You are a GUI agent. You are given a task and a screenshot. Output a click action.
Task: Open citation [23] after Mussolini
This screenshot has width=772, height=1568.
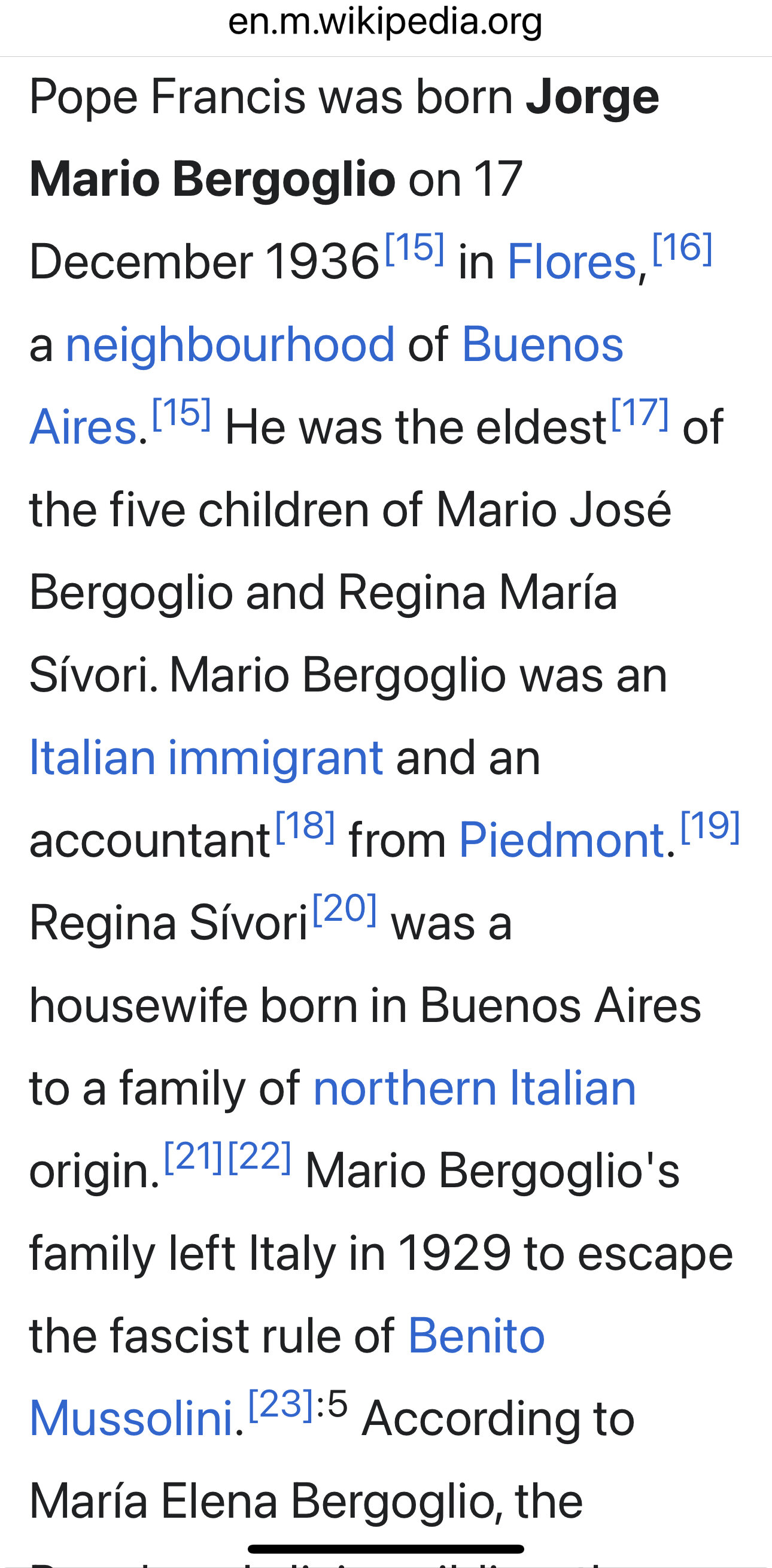coord(281,1406)
